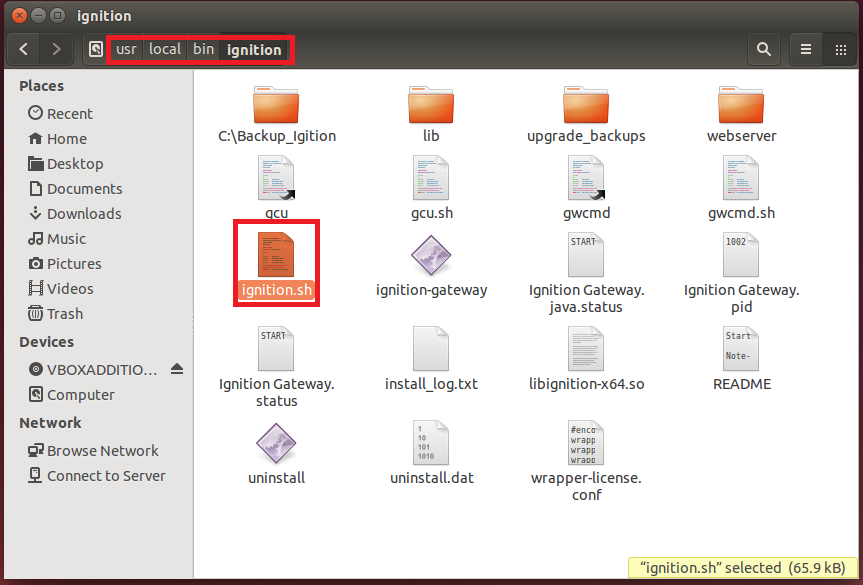Select the C:\Backup_Igition folder

tap(276, 116)
